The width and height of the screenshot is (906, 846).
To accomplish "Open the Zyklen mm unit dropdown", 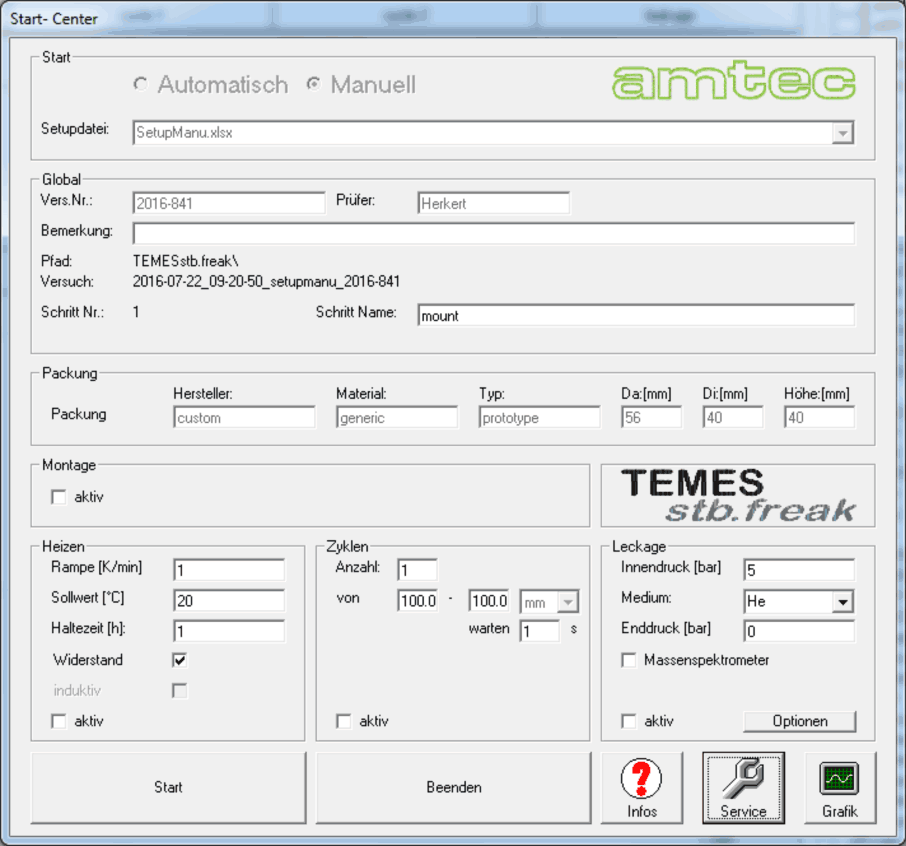I will [x=568, y=602].
